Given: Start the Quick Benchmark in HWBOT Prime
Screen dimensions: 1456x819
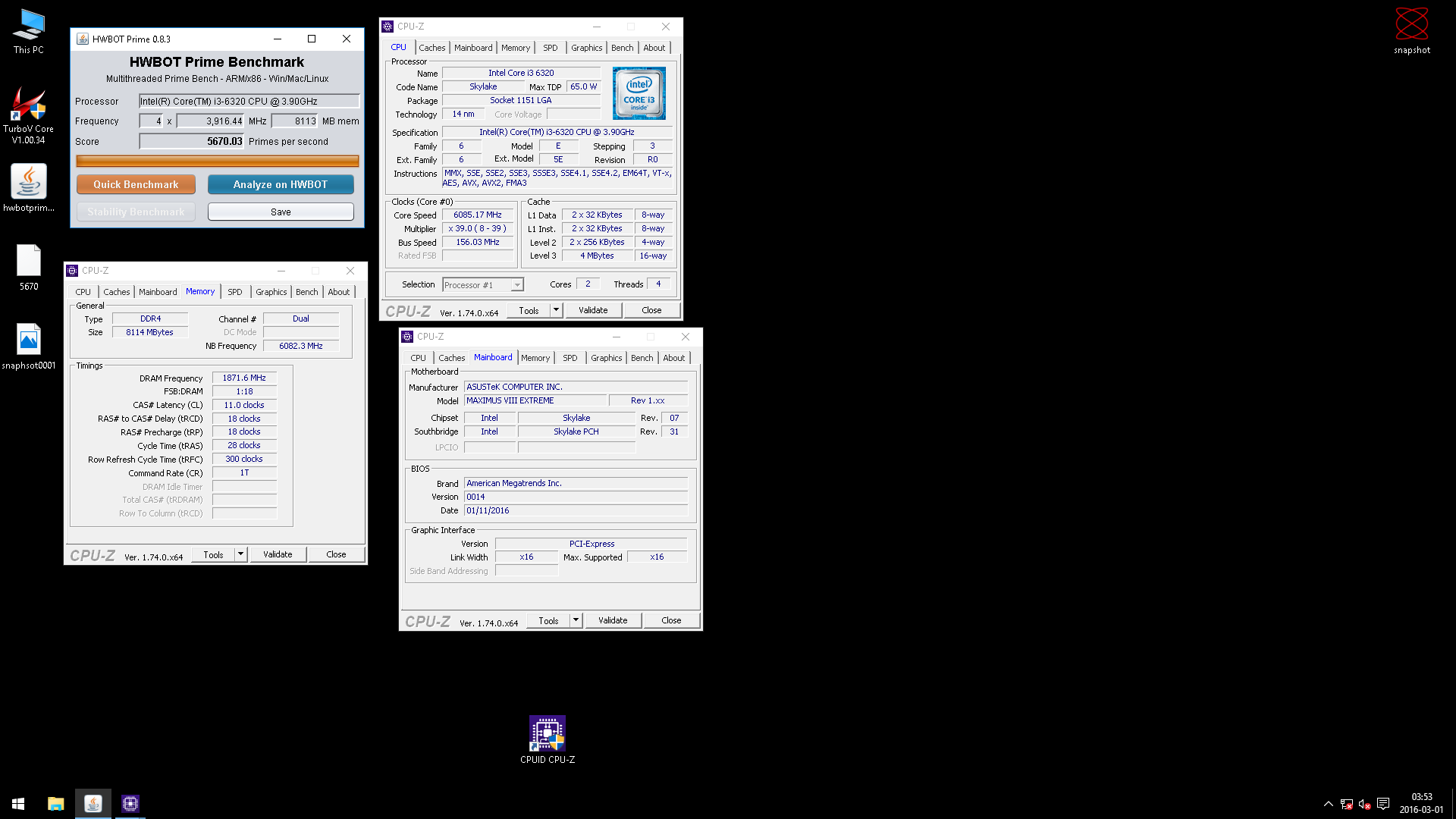Looking at the screenshot, I should pos(136,184).
